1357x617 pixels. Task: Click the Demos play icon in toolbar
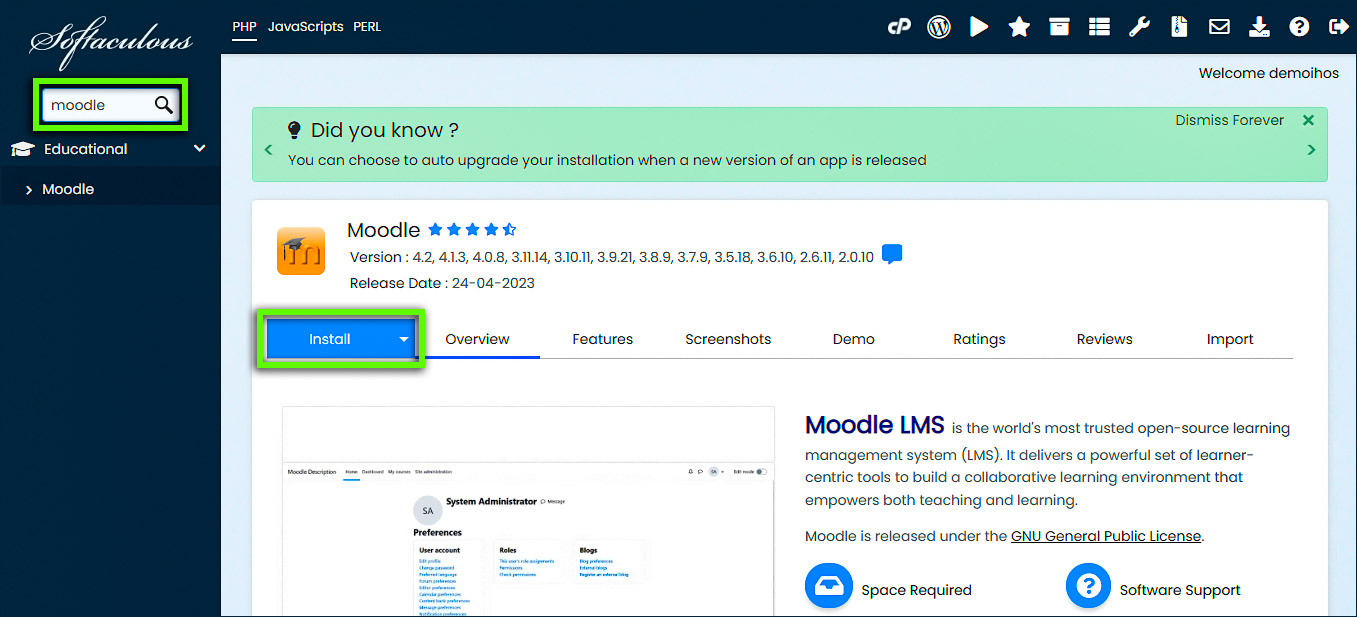click(x=978, y=26)
